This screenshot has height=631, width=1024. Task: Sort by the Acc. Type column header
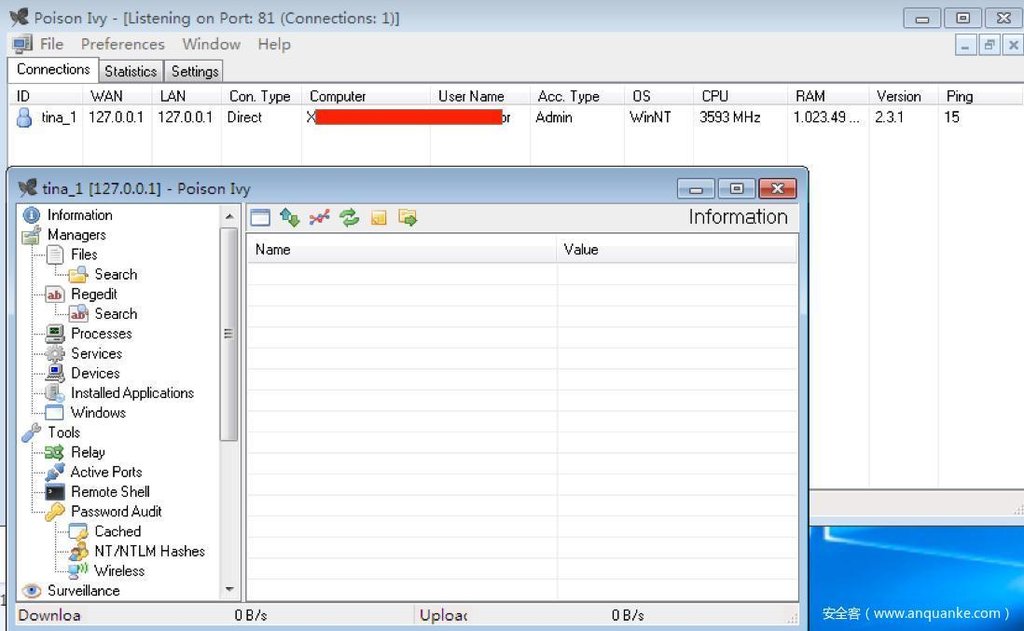577,96
